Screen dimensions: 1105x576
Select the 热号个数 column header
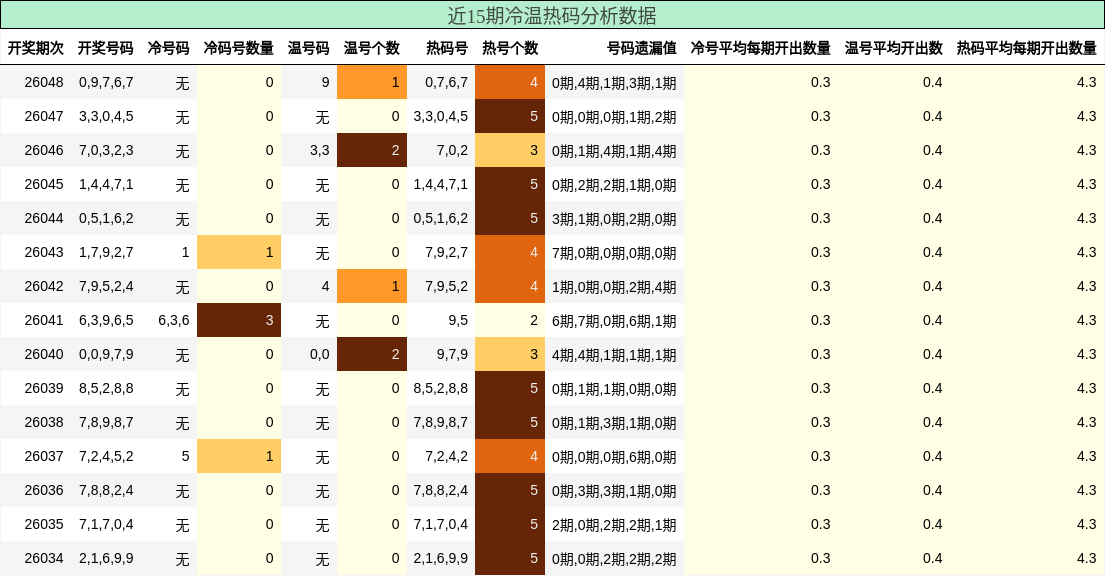pyautogui.click(x=510, y=45)
